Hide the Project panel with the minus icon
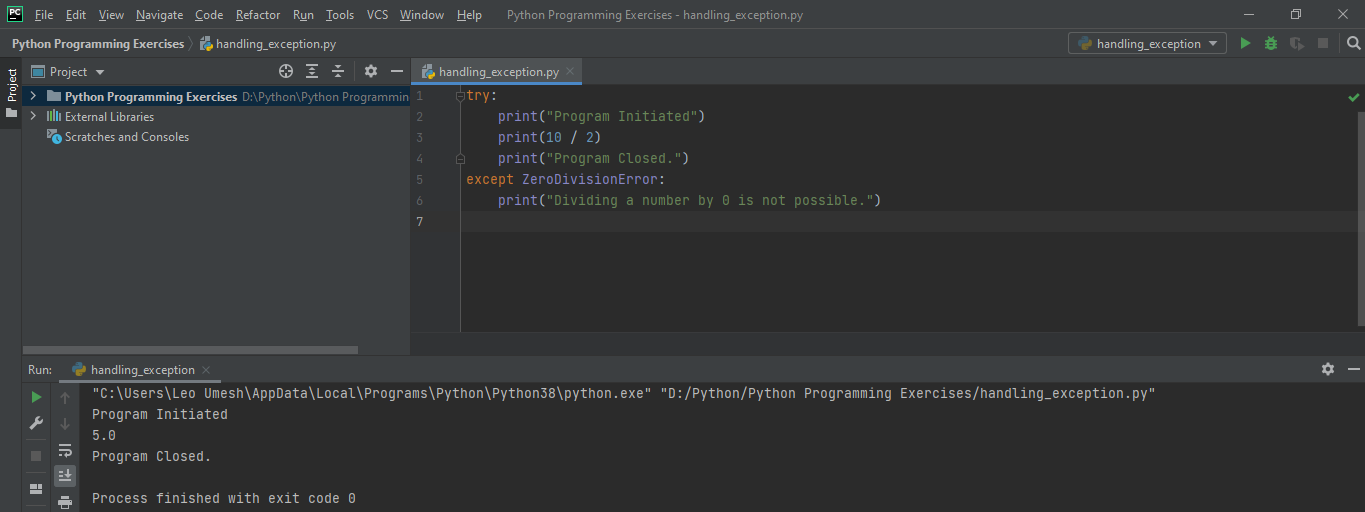The height and width of the screenshot is (512, 1365). [397, 71]
